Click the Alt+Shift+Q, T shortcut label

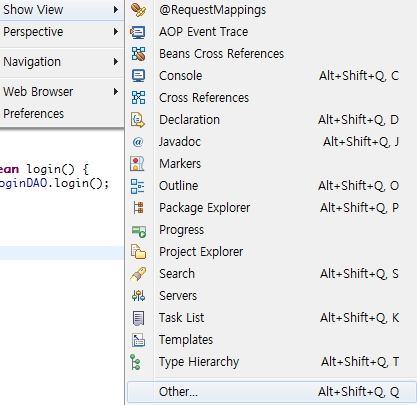(360, 362)
